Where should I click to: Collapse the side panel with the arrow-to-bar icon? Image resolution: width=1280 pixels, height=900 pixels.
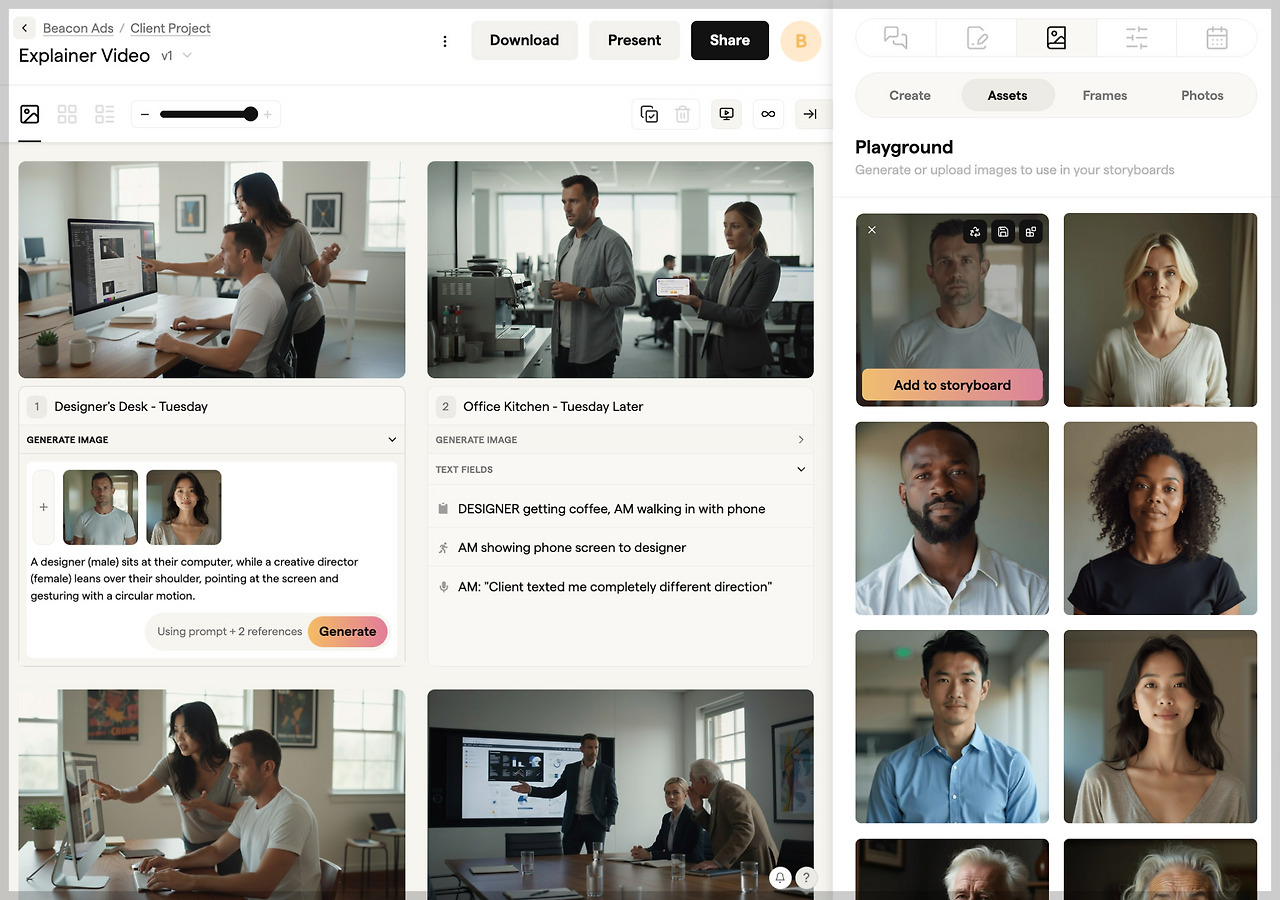coord(810,114)
